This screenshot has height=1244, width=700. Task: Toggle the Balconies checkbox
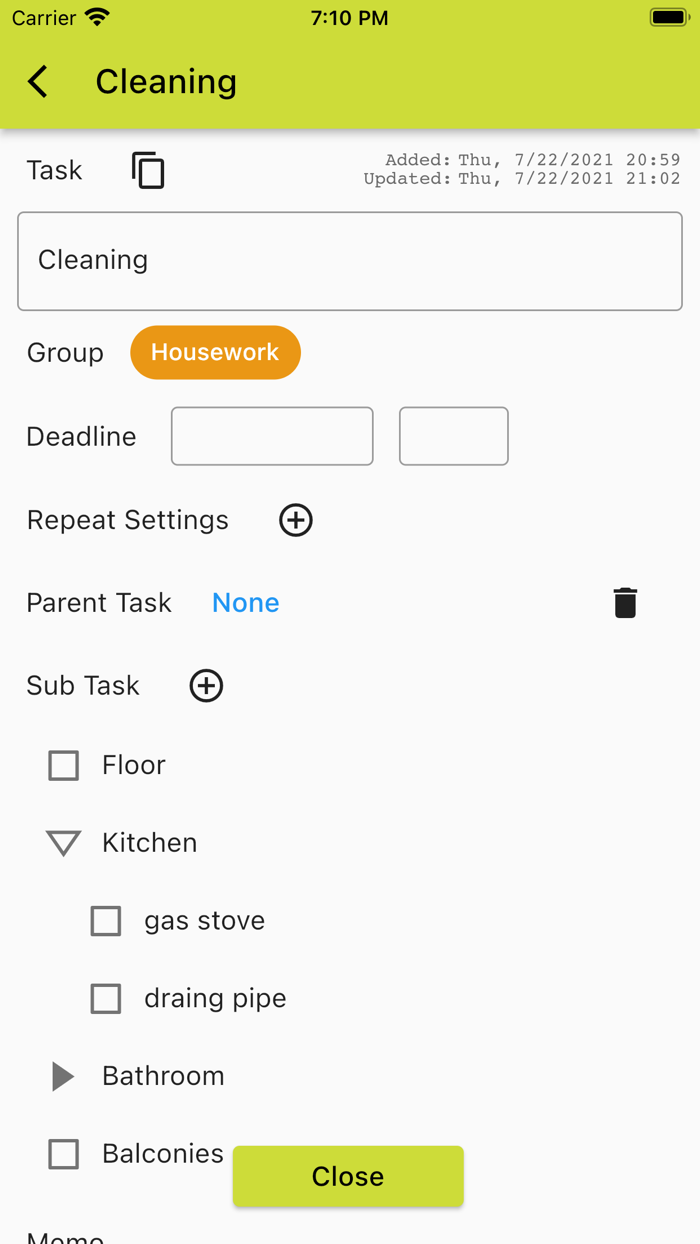tap(63, 1153)
